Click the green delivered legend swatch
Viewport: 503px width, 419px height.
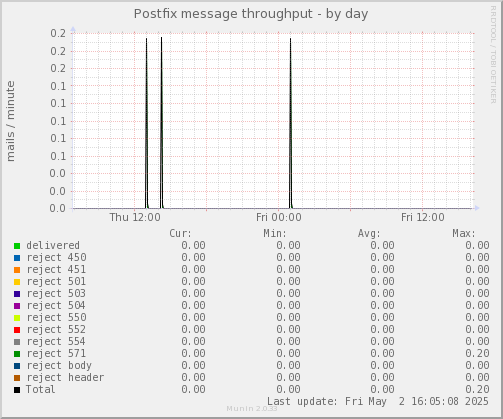(17, 246)
